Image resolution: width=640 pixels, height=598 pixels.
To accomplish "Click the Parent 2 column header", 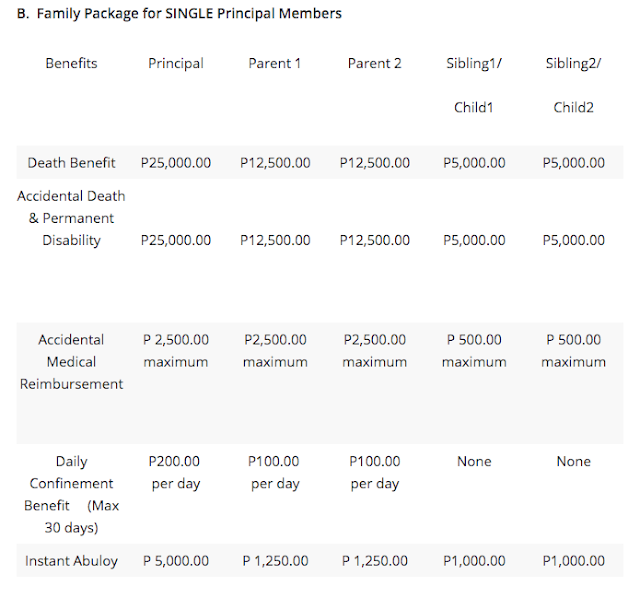I will (374, 63).
